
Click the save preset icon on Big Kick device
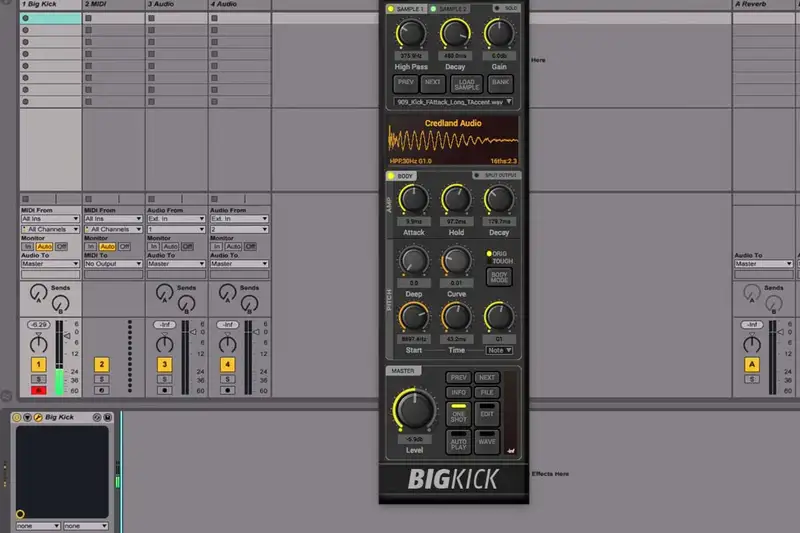point(108,417)
